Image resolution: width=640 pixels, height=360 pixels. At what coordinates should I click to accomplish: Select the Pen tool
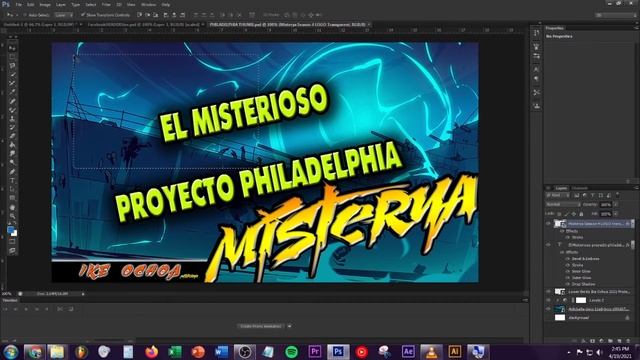coord(12,171)
